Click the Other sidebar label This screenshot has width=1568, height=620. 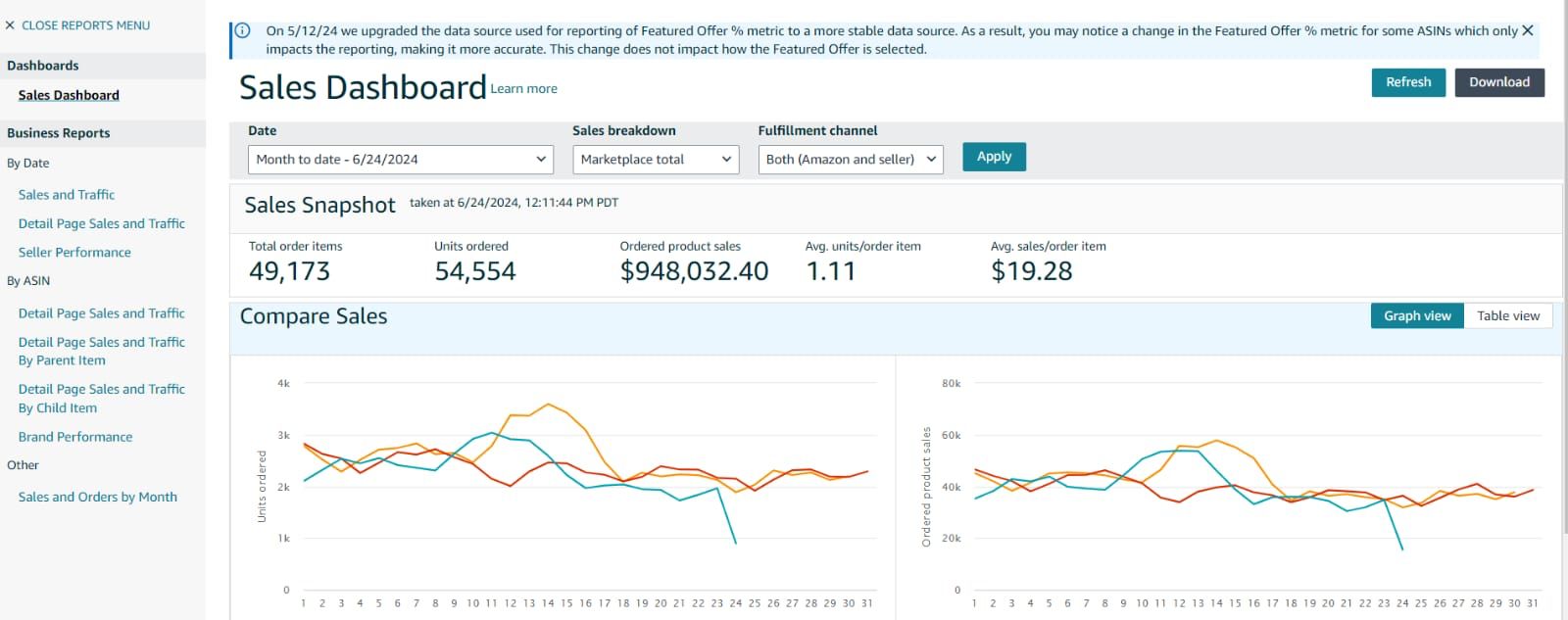pos(23,465)
